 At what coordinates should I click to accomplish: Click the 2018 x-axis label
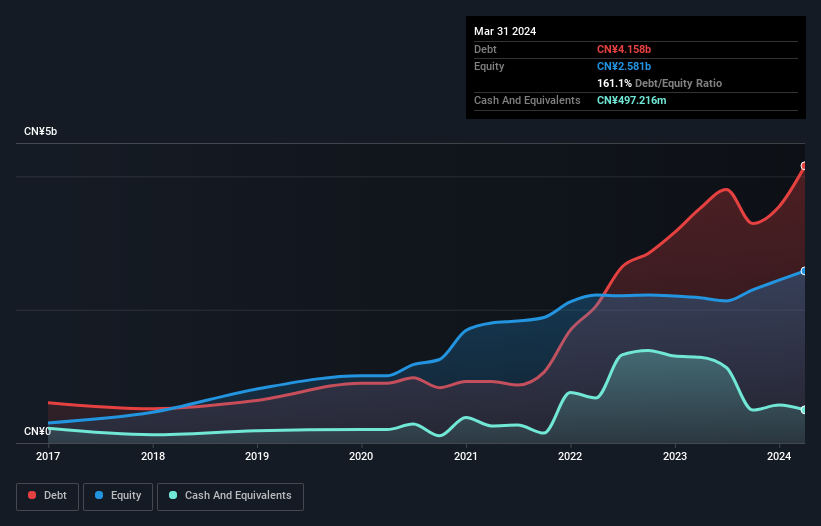pyautogui.click(x=153, y=456)
